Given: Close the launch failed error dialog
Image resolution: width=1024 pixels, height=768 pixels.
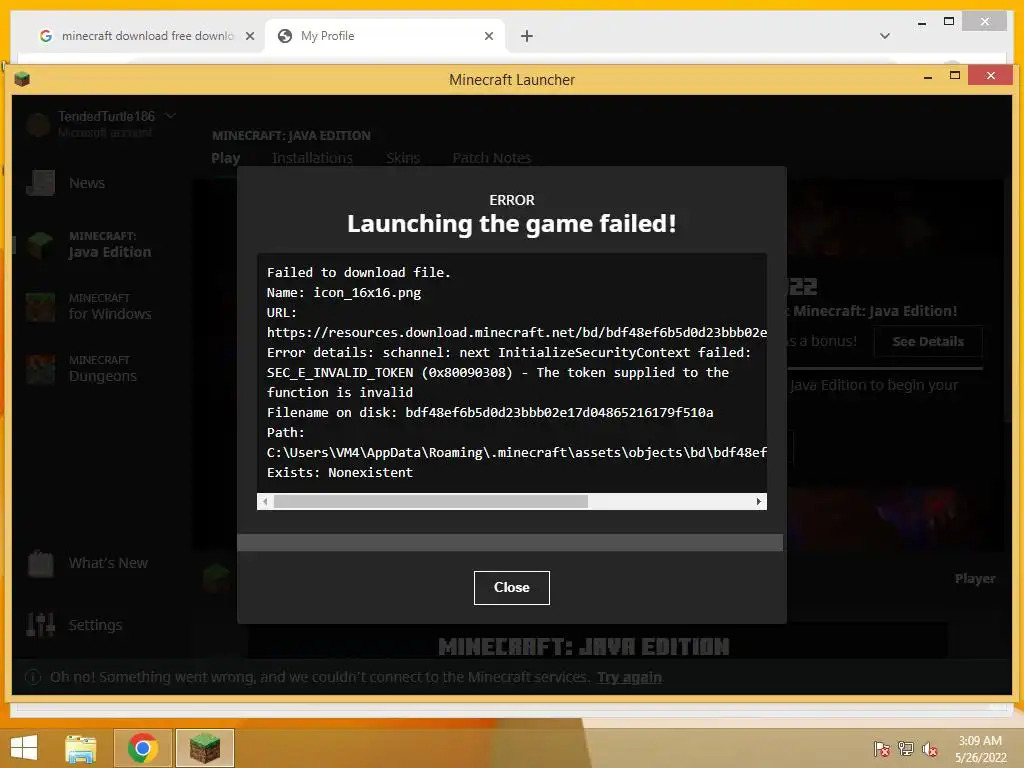Looking at the screenshot, I should [x=511, y=588].
